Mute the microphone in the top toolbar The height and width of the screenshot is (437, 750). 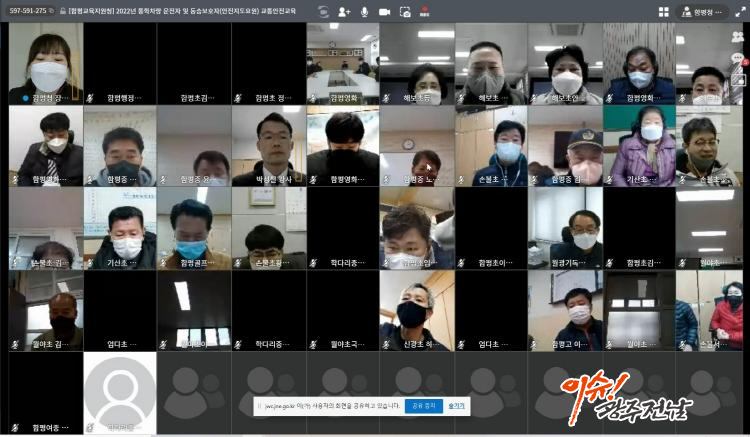[365, 12]
